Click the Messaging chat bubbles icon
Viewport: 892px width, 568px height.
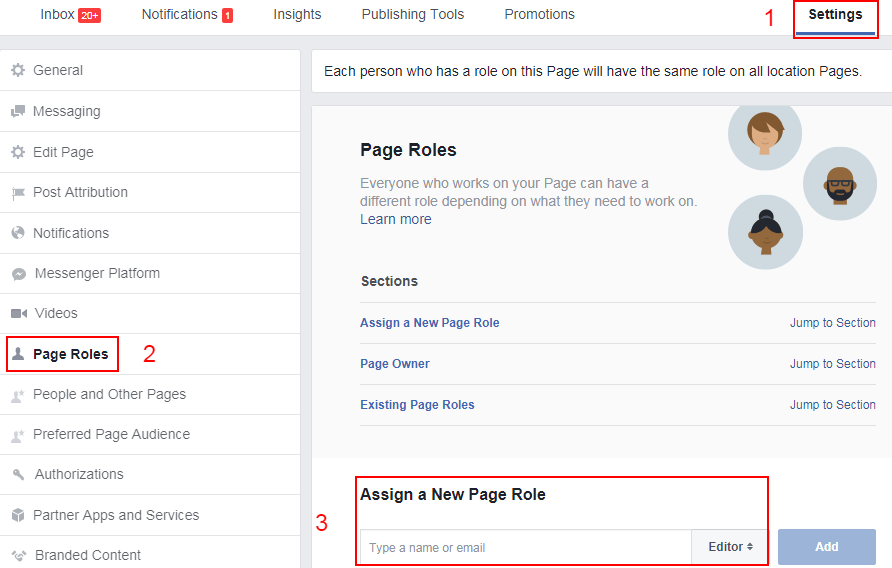[17, 111]
